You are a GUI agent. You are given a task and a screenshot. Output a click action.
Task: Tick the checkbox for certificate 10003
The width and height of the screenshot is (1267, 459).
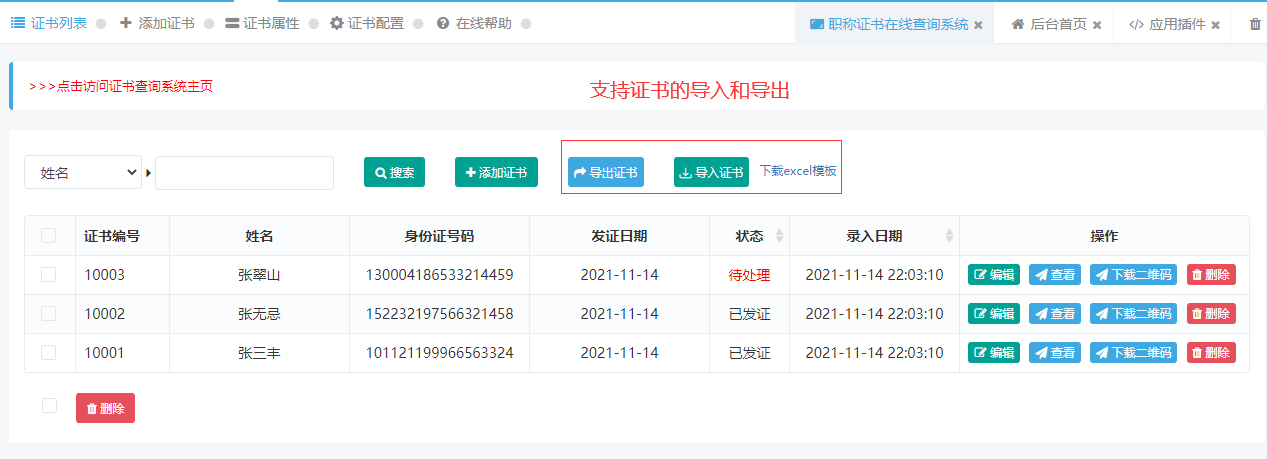(x=49, y=274)
